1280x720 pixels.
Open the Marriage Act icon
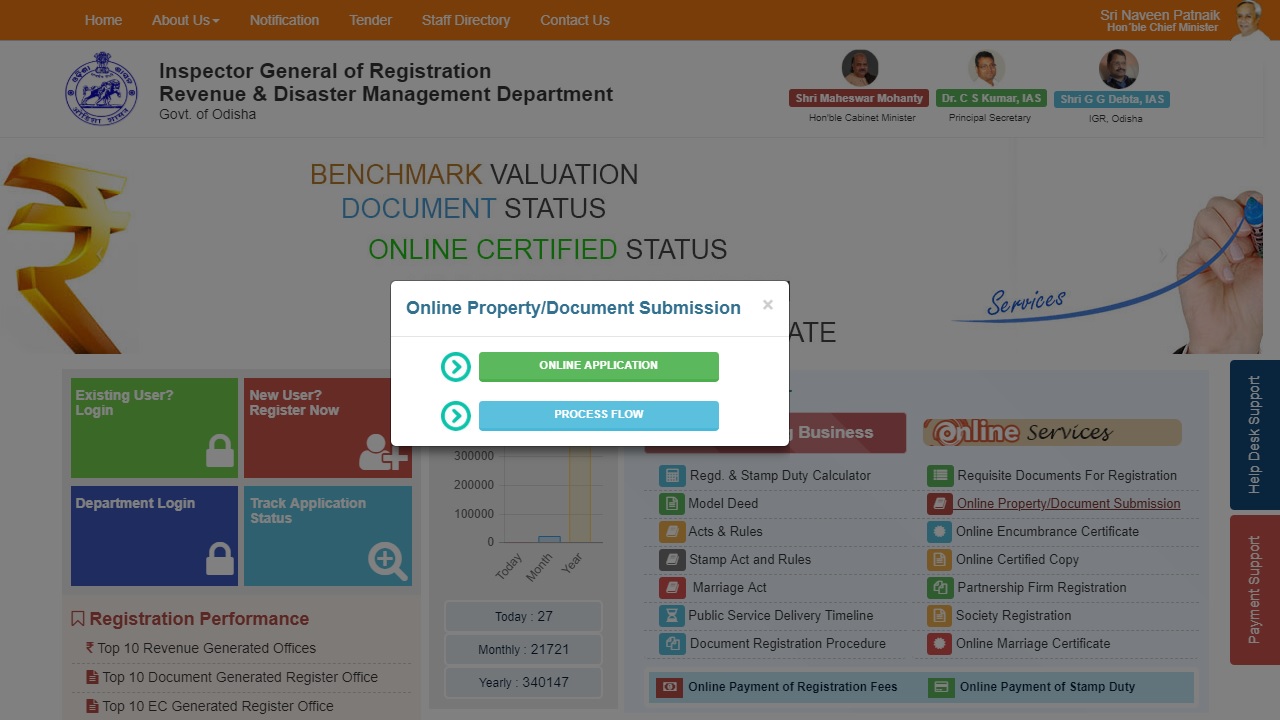coord(670,587)
